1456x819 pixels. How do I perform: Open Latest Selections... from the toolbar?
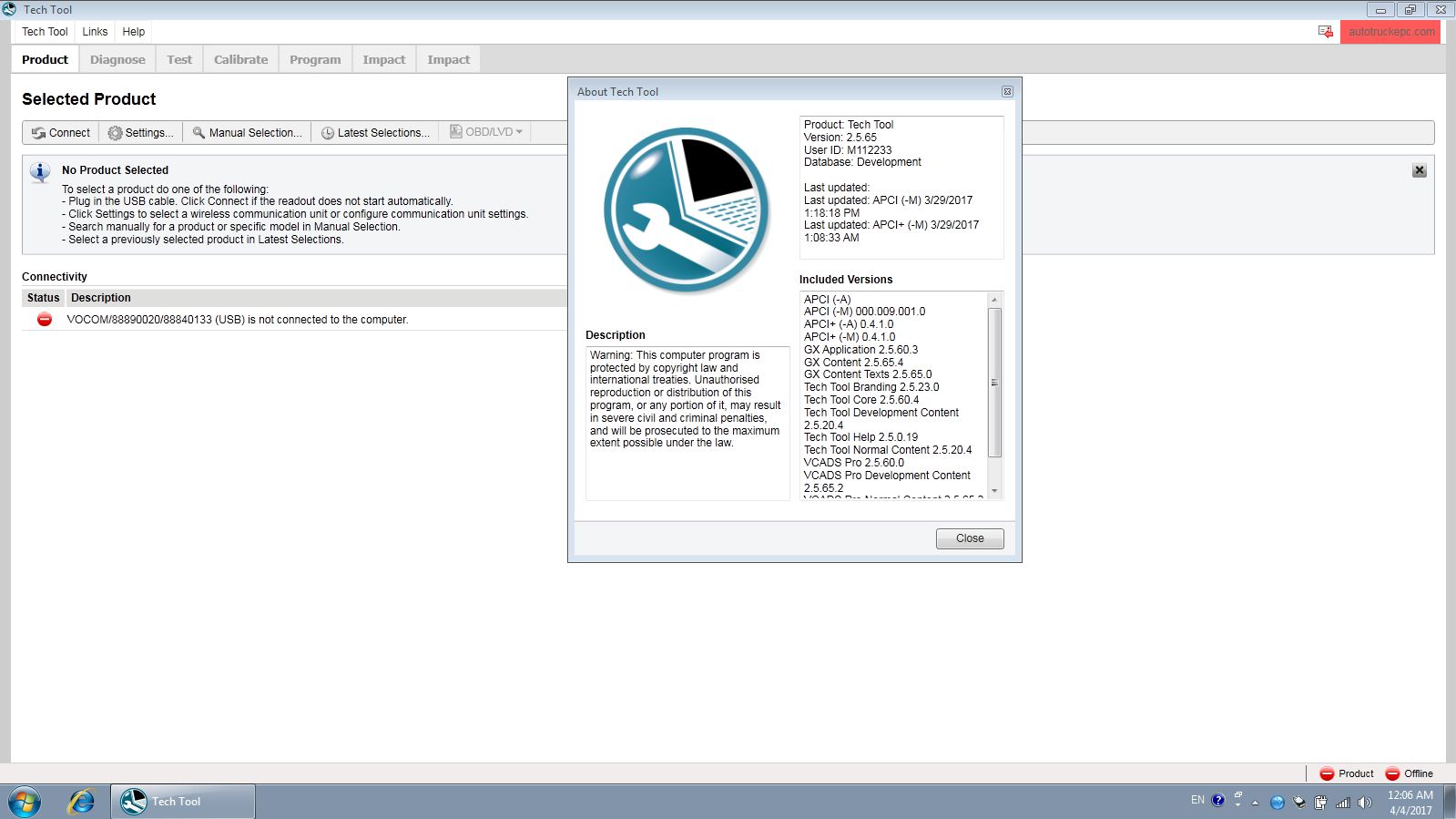[376, 133]
